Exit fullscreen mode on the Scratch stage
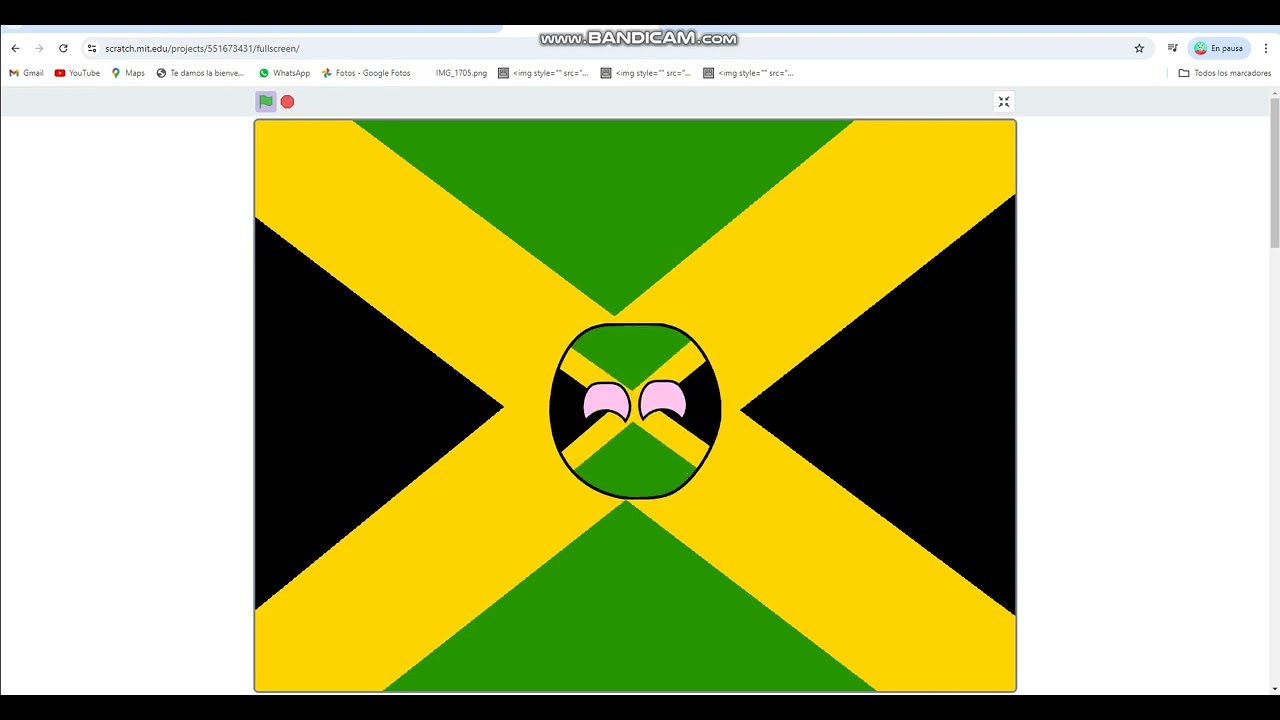The height and width of the screenshot is (720, 1280). 1004,101
